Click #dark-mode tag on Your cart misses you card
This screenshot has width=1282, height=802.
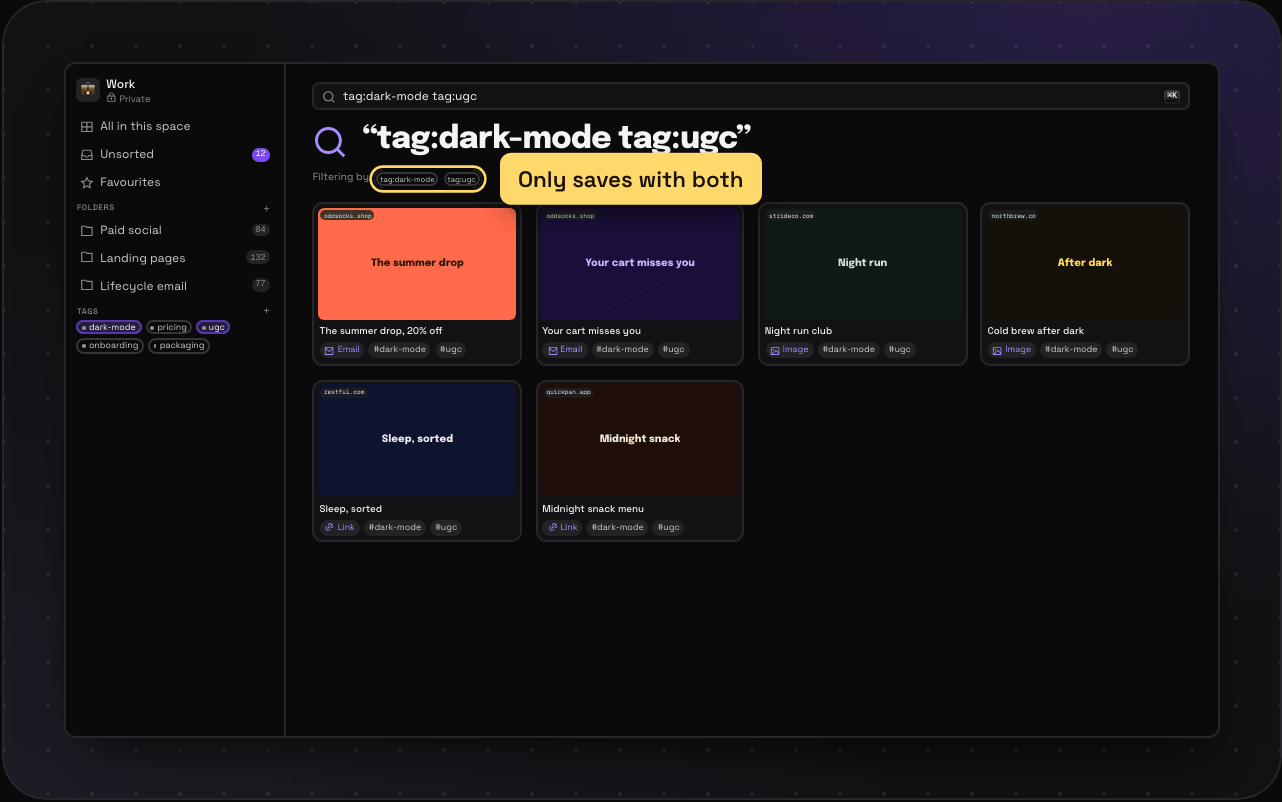click(622, 350)
